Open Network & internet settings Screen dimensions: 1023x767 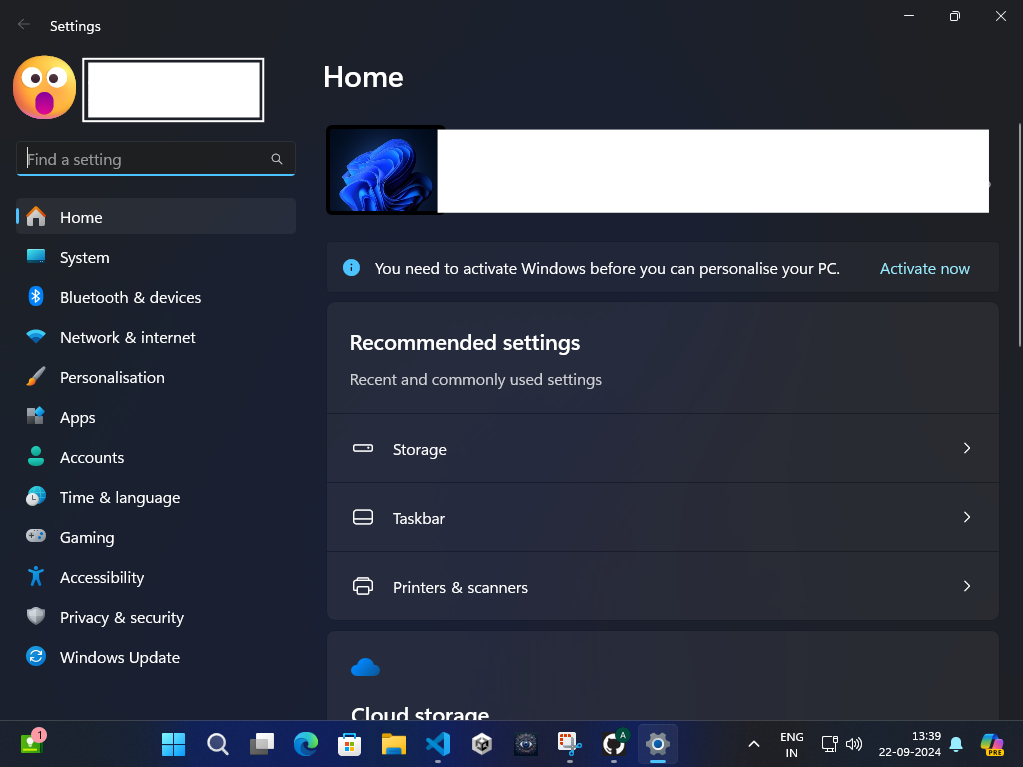point(155,337)
